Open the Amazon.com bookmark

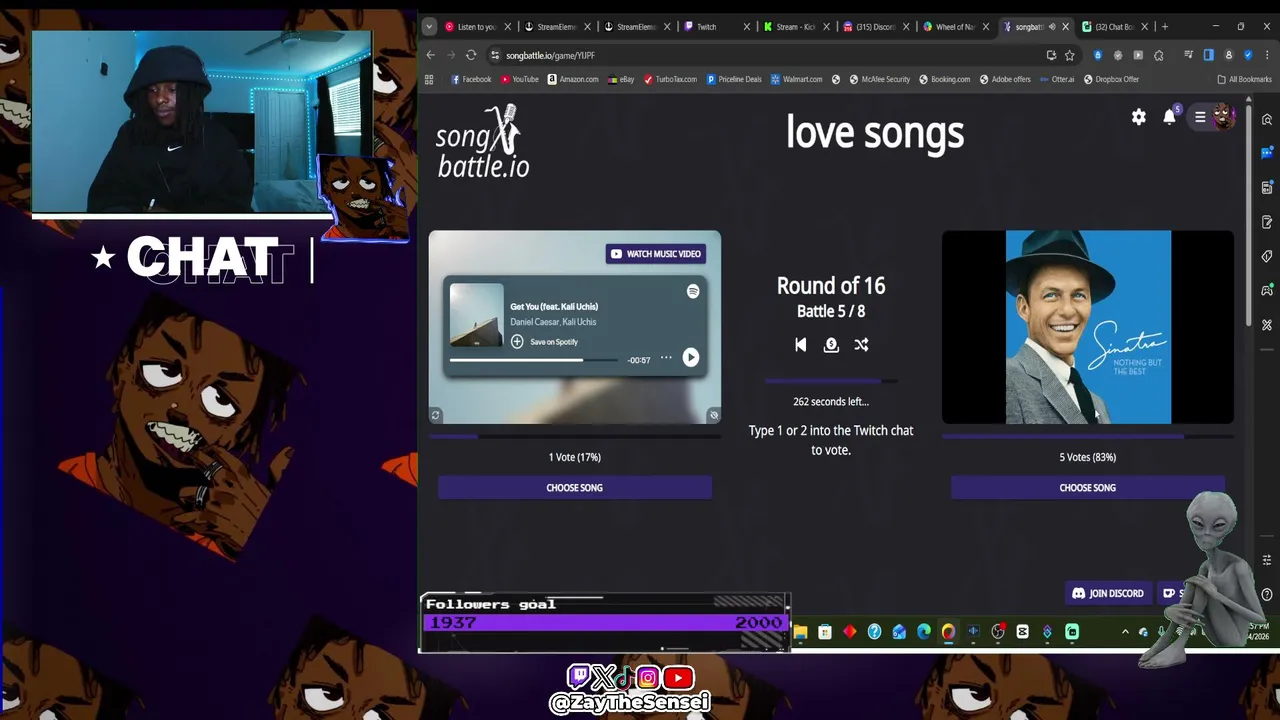tap(573, 79)
